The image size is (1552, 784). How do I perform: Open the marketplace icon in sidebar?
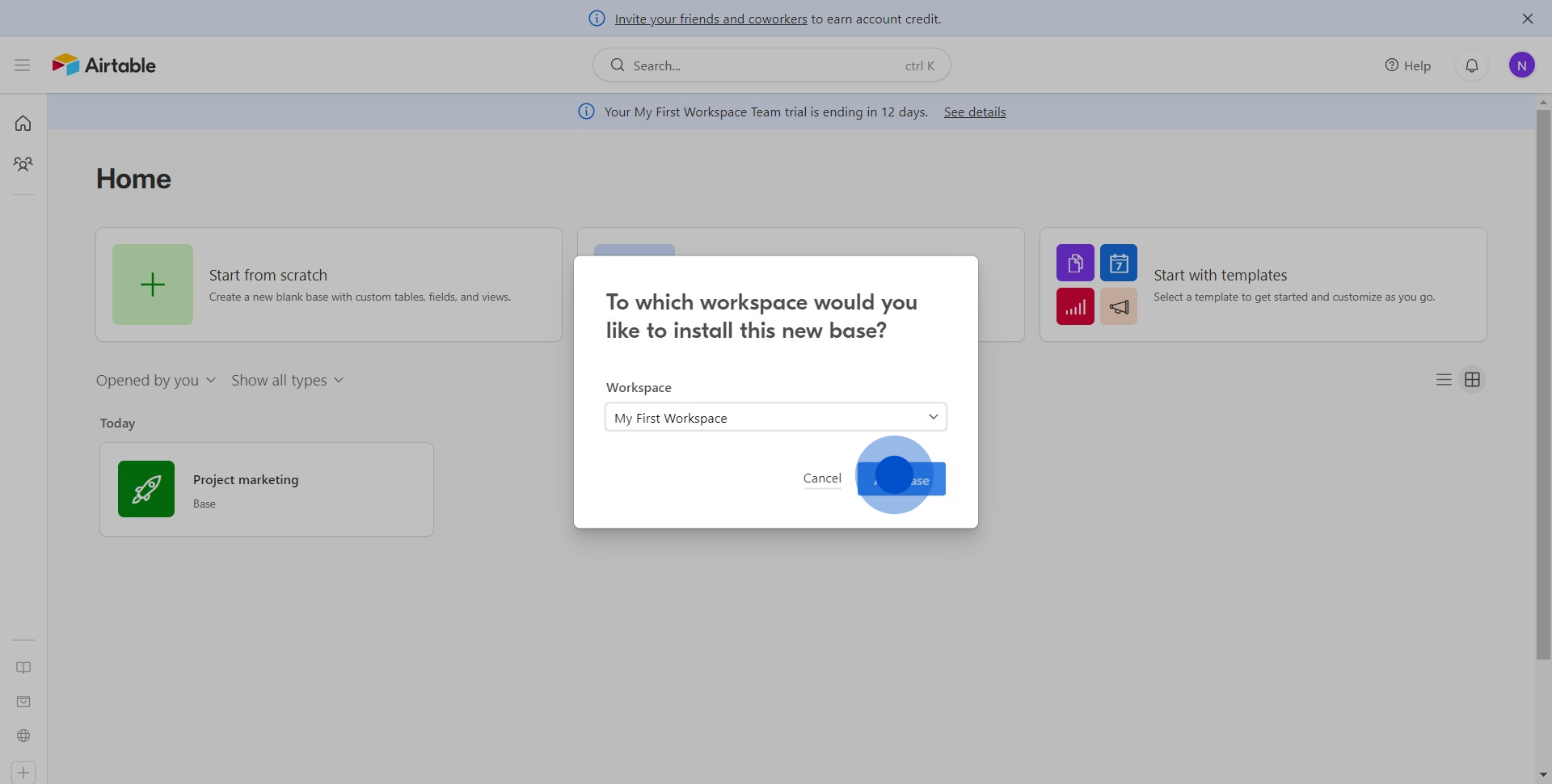[x=23, y=702]
